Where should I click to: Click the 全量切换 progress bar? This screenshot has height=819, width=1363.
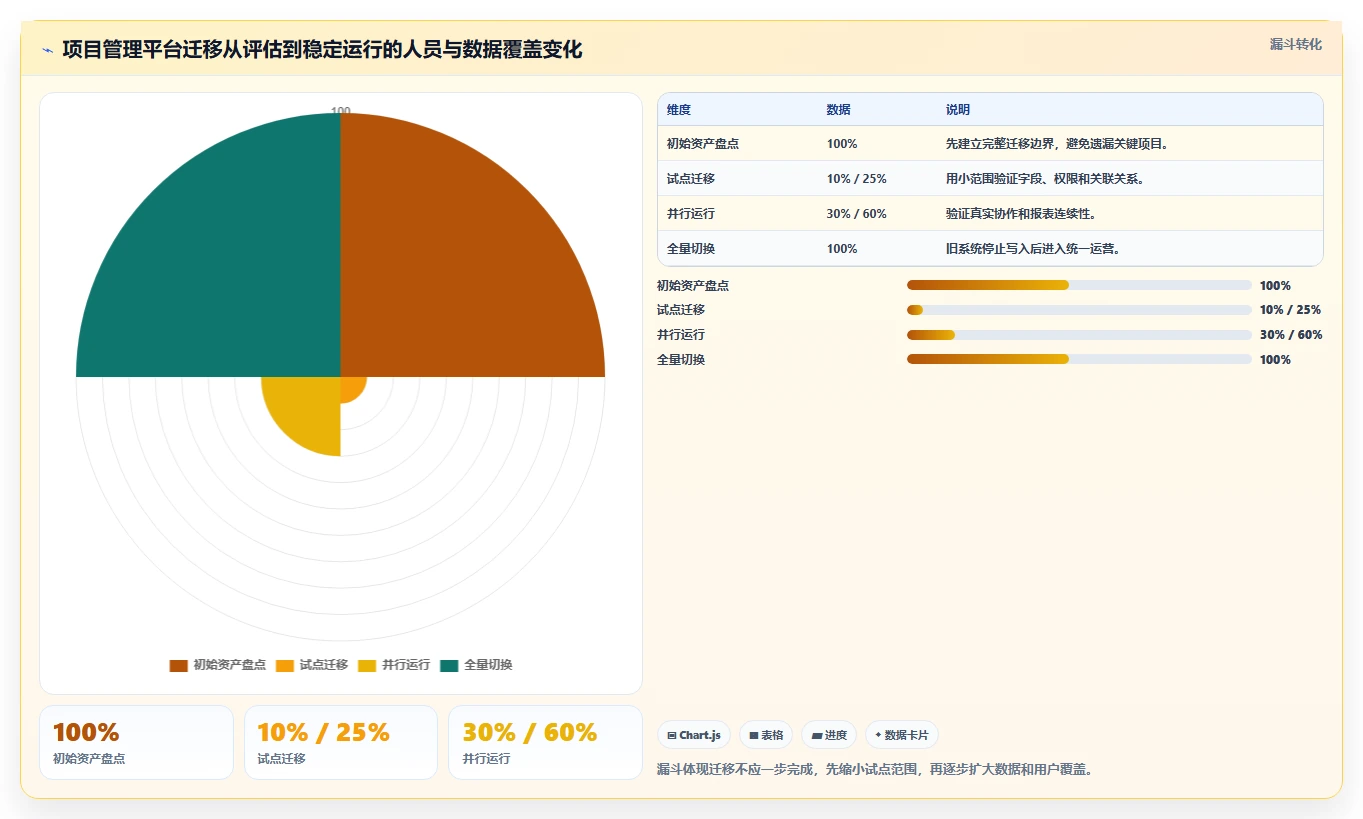[1079, 359]
